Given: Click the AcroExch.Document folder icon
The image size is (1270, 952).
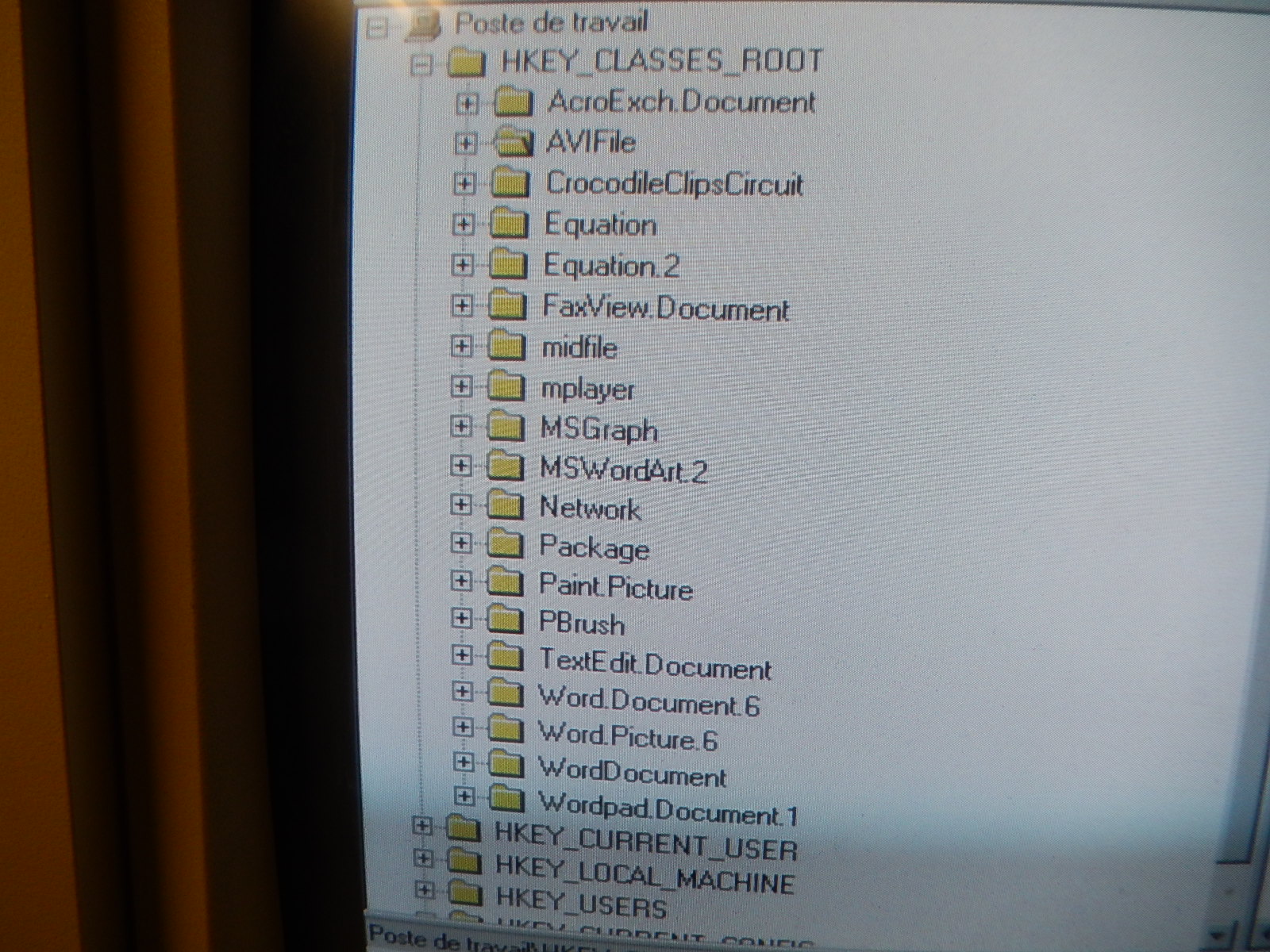Looking at the screenshot, I should pyautogui.click(x=512, y=102).
